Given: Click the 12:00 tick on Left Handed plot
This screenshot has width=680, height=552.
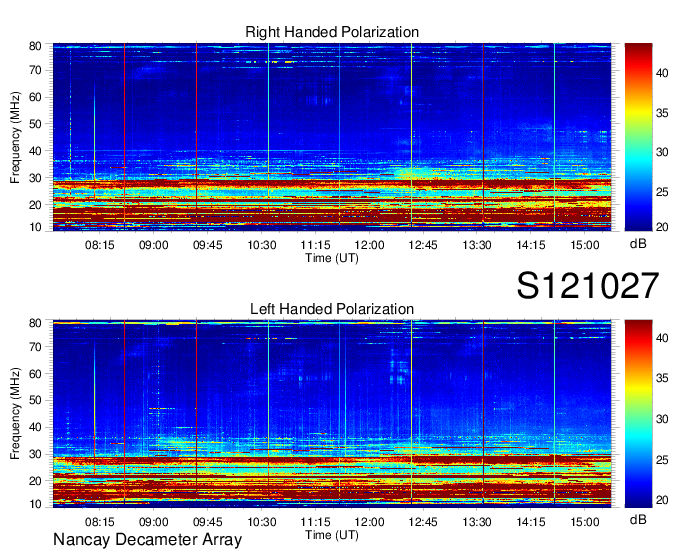Looking at the screenshot, I should (369, 522).
